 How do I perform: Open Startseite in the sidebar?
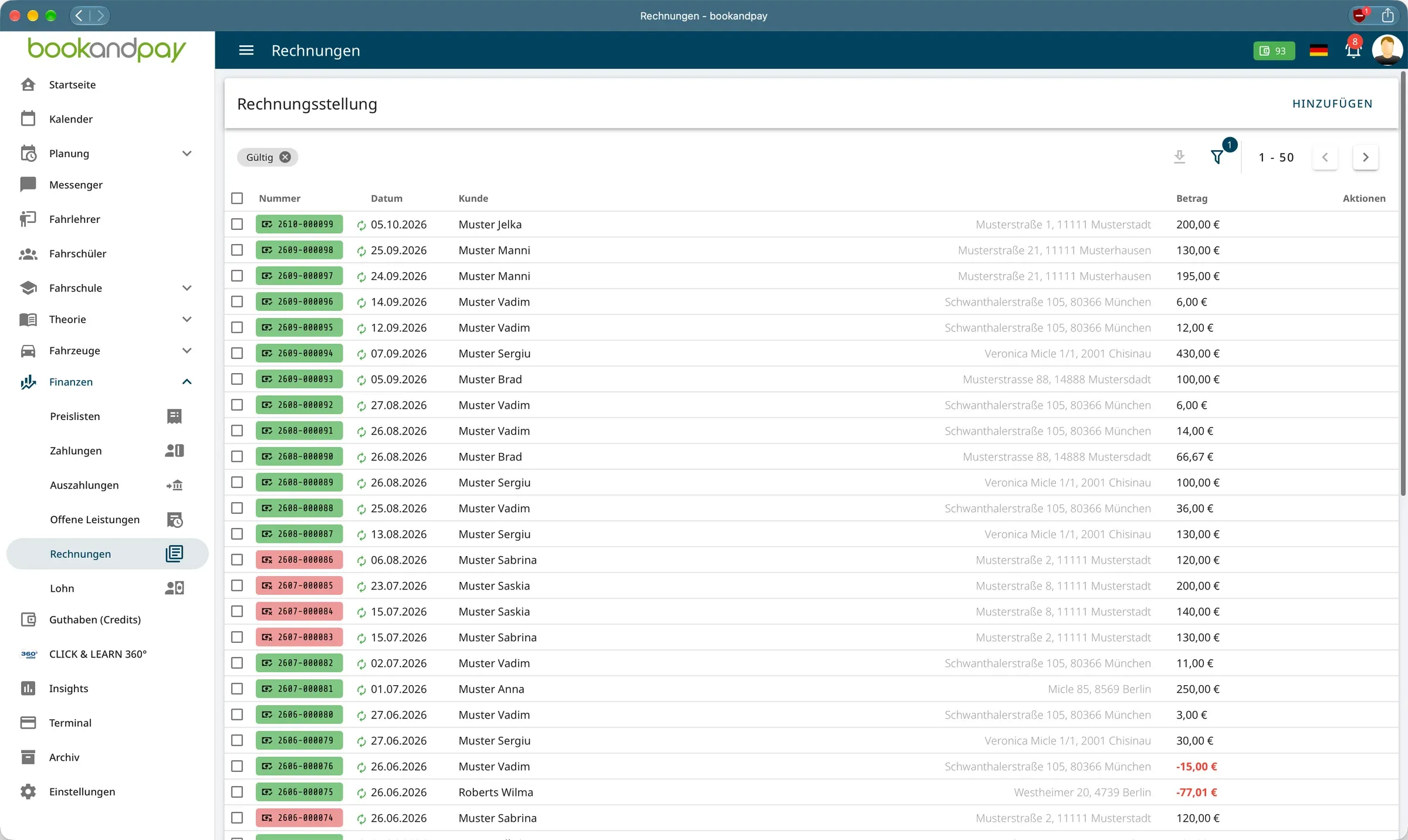pos(107,84)
